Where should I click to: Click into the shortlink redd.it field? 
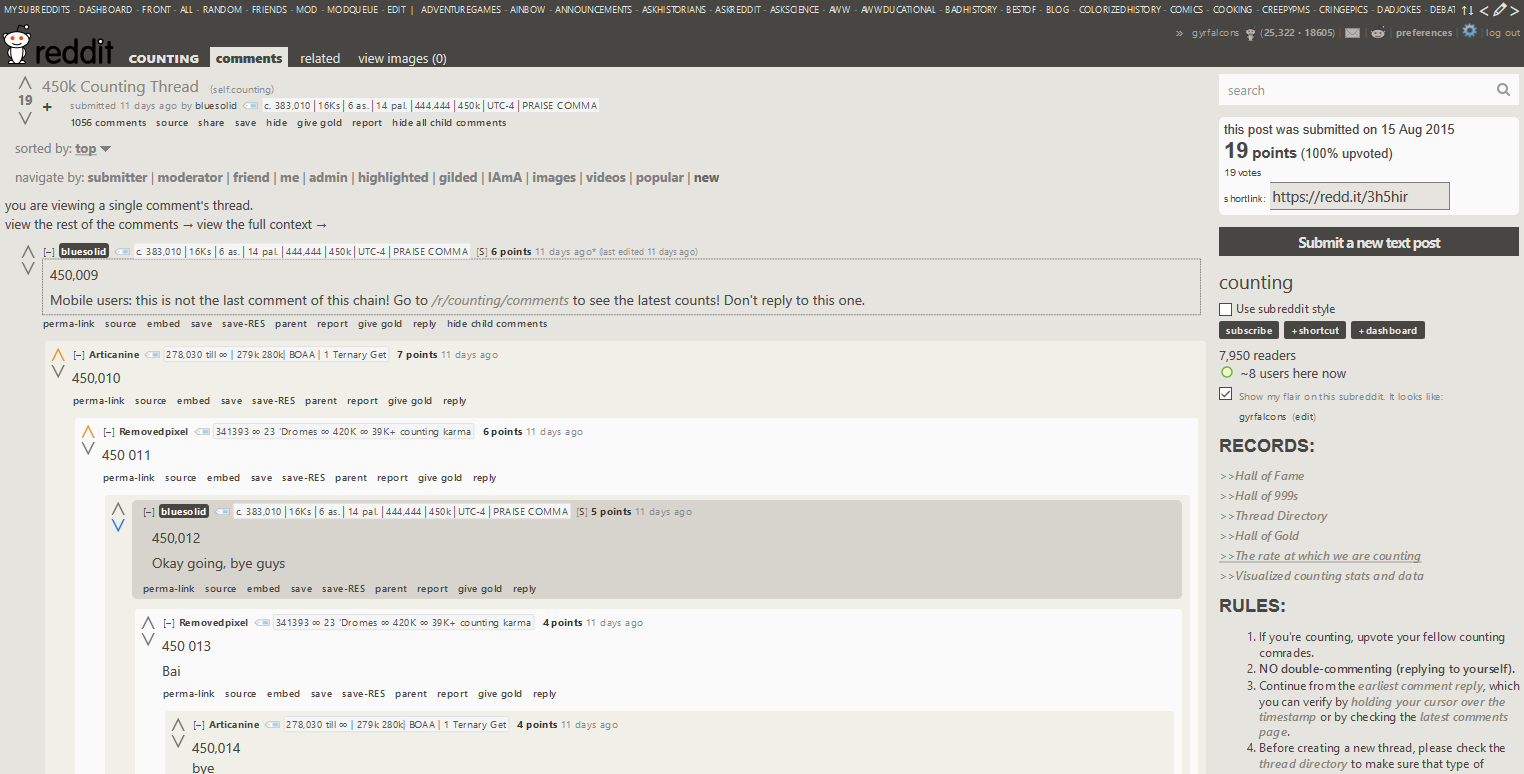point(1359,196)
